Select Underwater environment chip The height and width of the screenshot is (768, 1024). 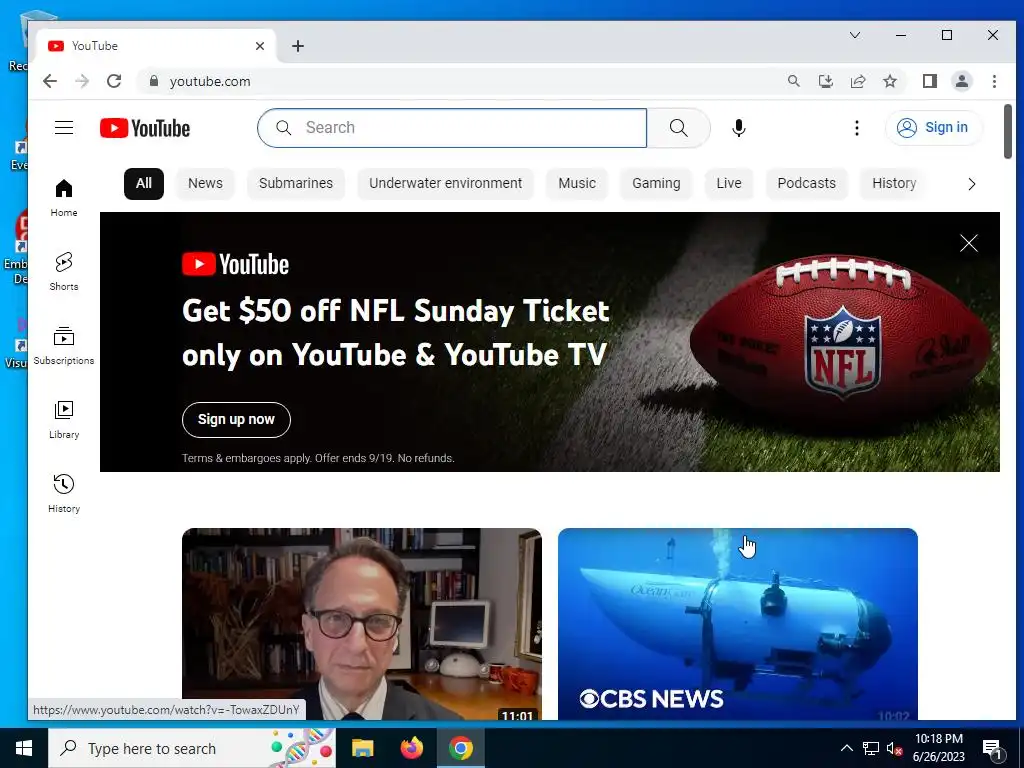pos(445,184)
